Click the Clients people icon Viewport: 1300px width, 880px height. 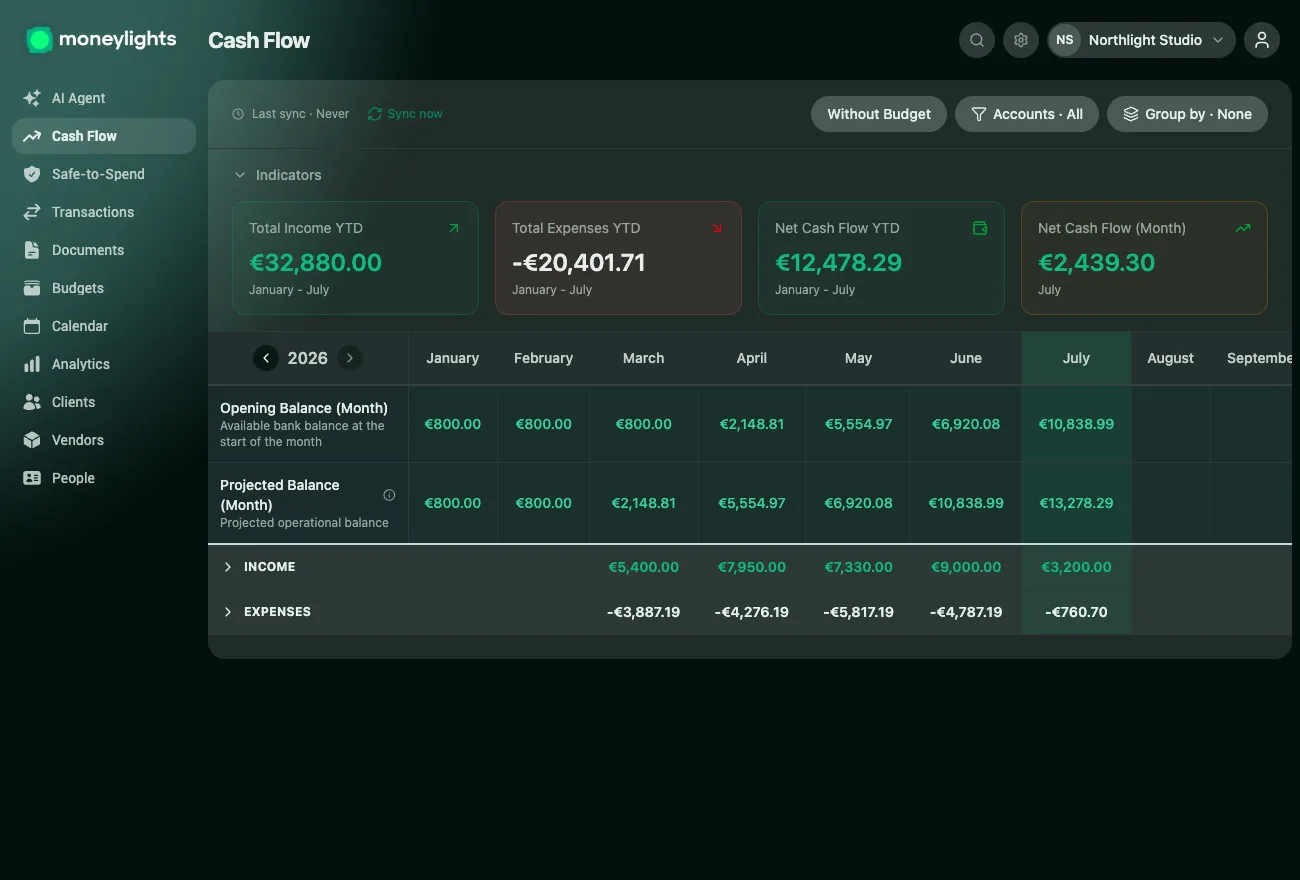(x=32, y=402)
